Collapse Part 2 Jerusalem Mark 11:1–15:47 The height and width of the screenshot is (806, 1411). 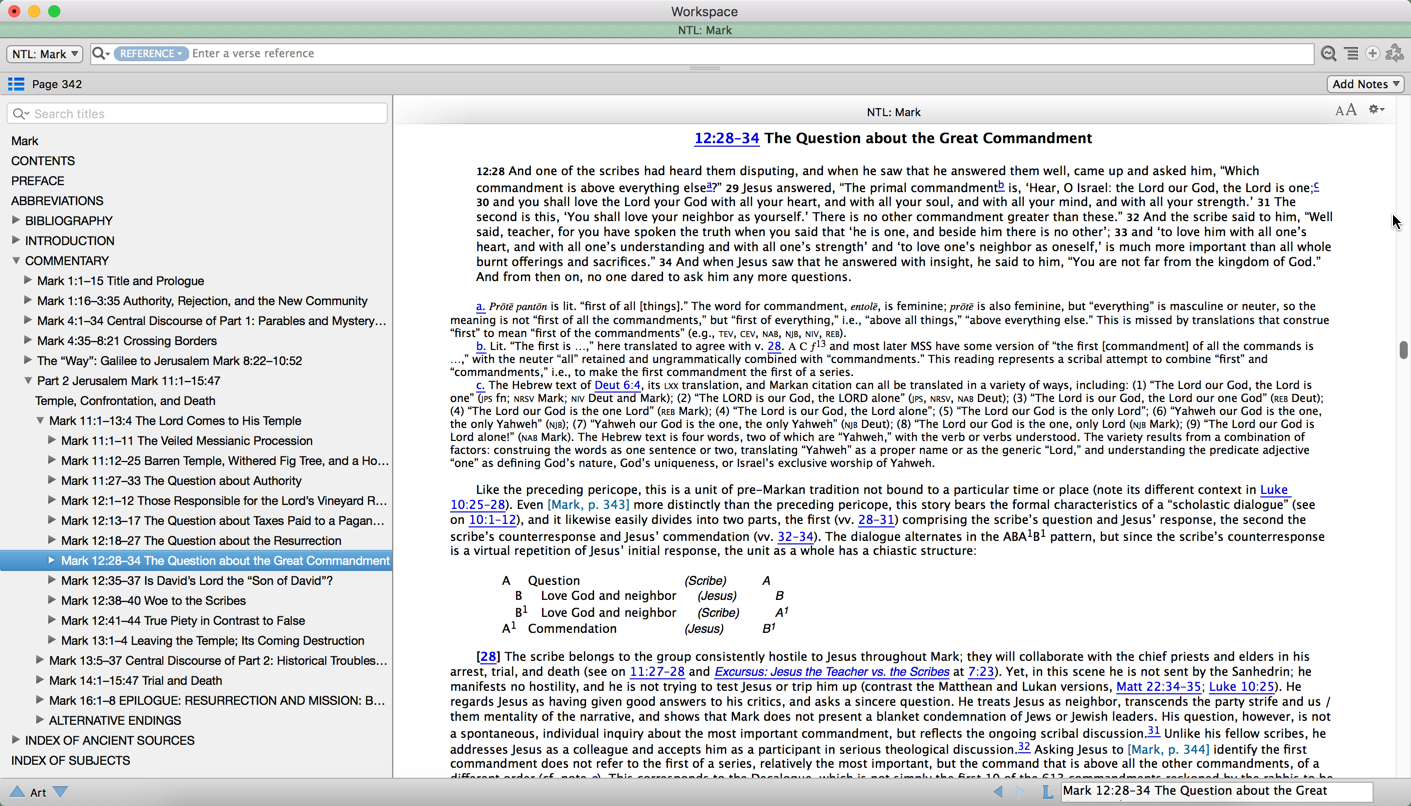pyautogui.click(x=28, y=380)
